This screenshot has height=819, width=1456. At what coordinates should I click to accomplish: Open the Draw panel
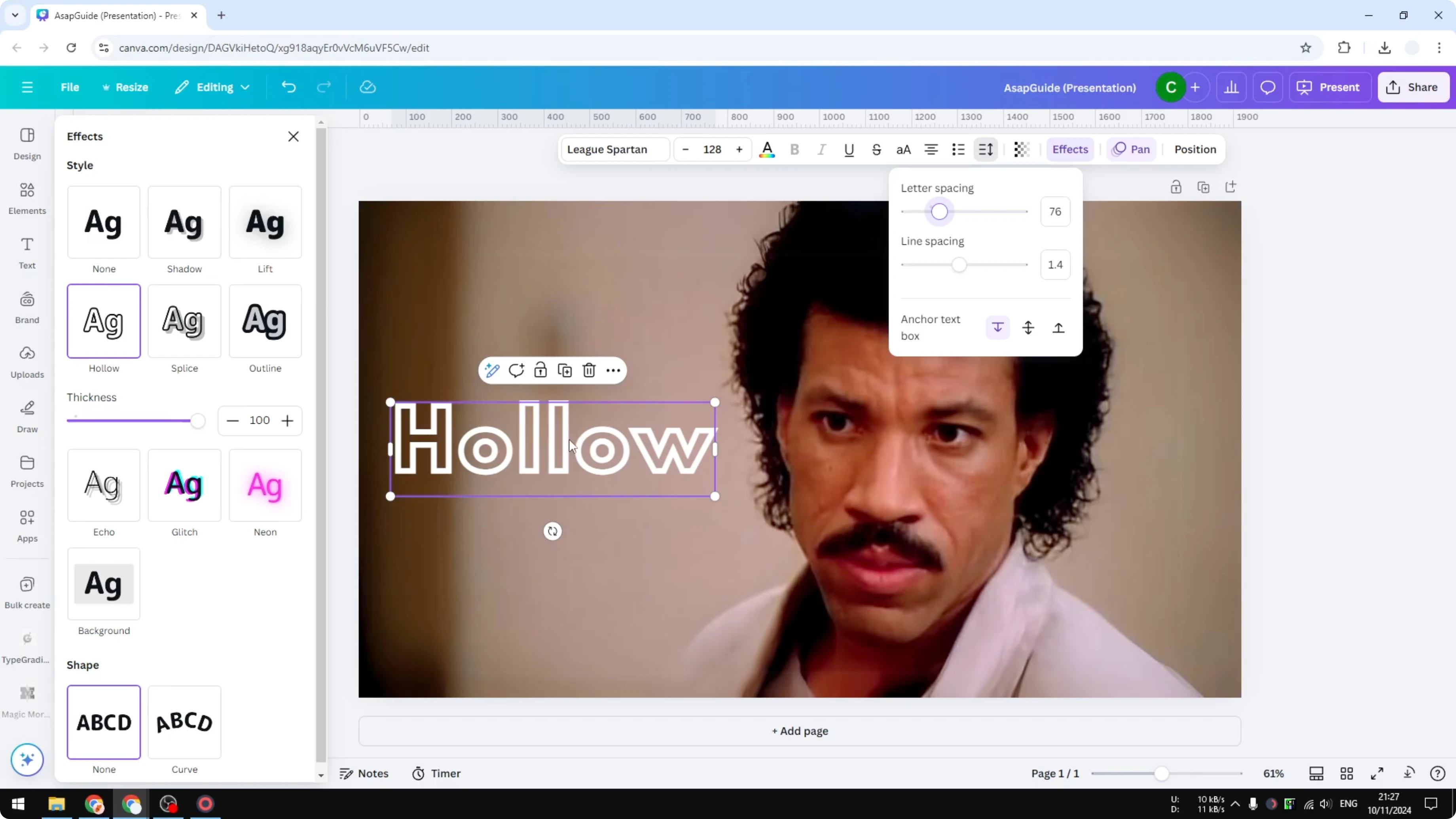tap(27, 416)
